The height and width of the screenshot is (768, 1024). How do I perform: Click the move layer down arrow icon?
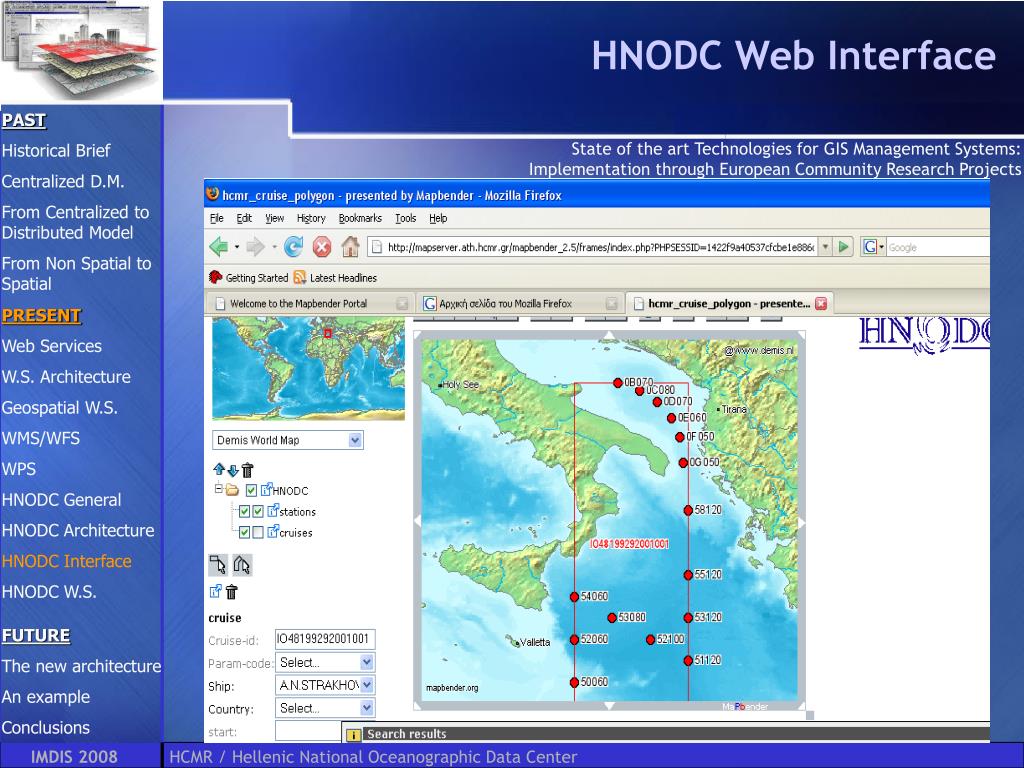click(233, 469)
